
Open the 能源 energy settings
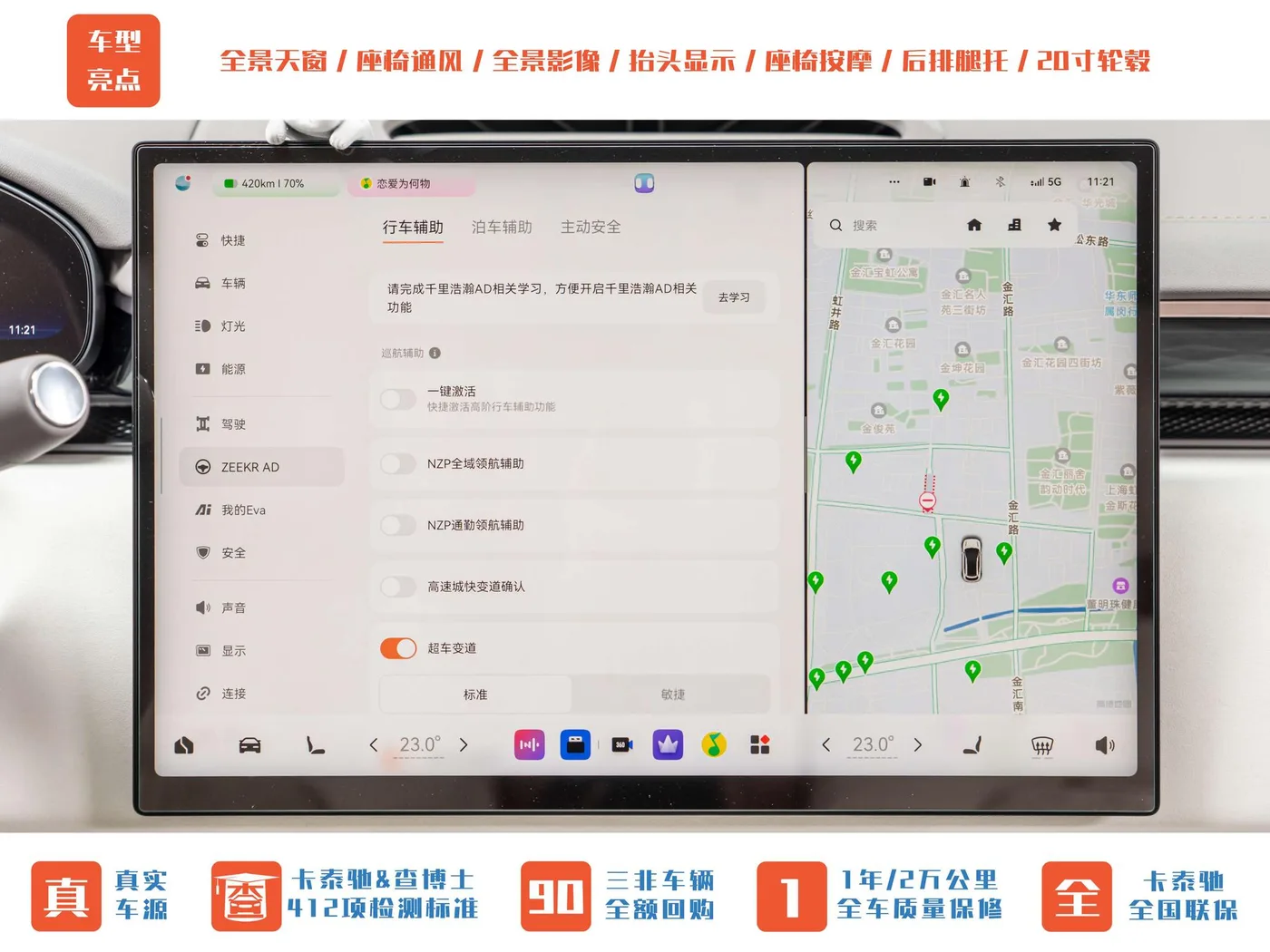click(220, 369)
